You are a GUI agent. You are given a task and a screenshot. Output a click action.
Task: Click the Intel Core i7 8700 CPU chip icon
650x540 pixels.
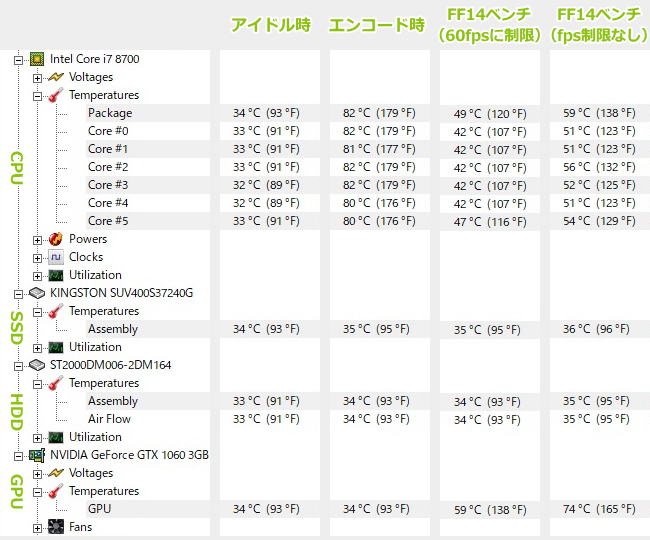[x=37, y=60]
